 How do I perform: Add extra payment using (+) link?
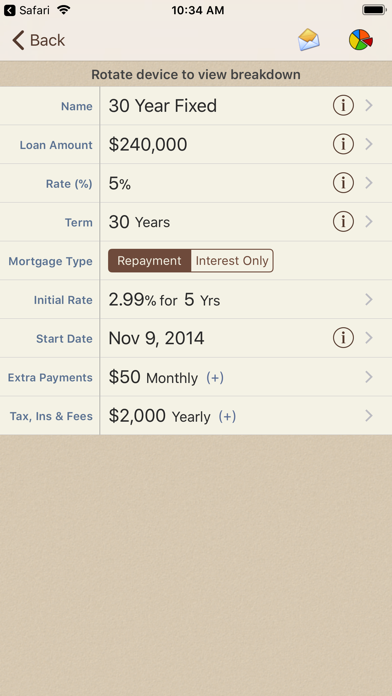[215, 378]
